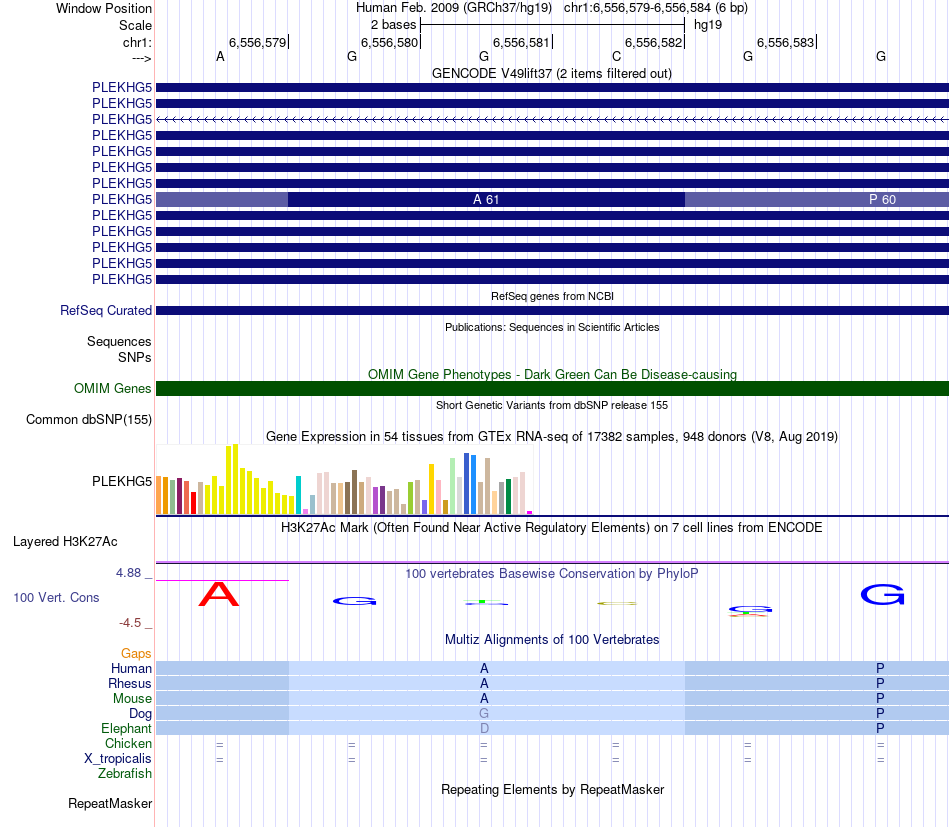
Task: Click the Rhesus alignment row label
Action: (130, 683)
